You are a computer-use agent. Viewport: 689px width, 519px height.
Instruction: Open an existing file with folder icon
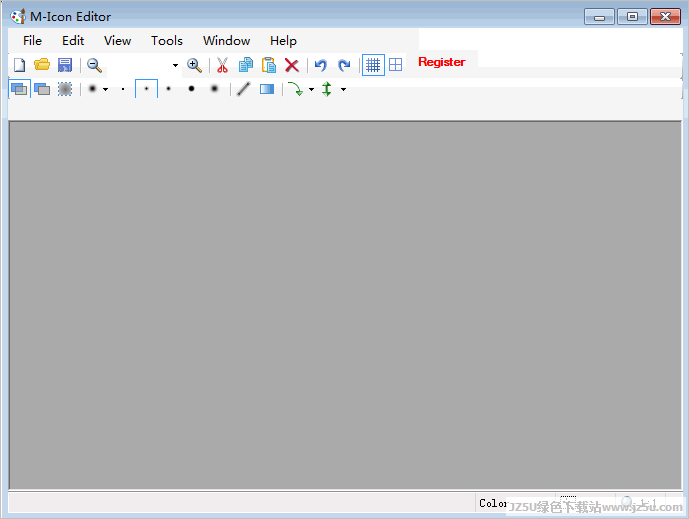pyautogui.click(x=42, y=65)
